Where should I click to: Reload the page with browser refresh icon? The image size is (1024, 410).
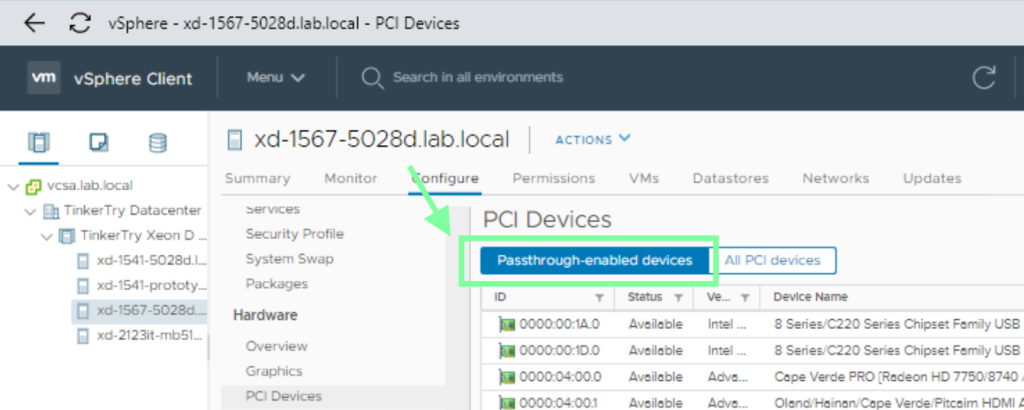click(80, 23)
